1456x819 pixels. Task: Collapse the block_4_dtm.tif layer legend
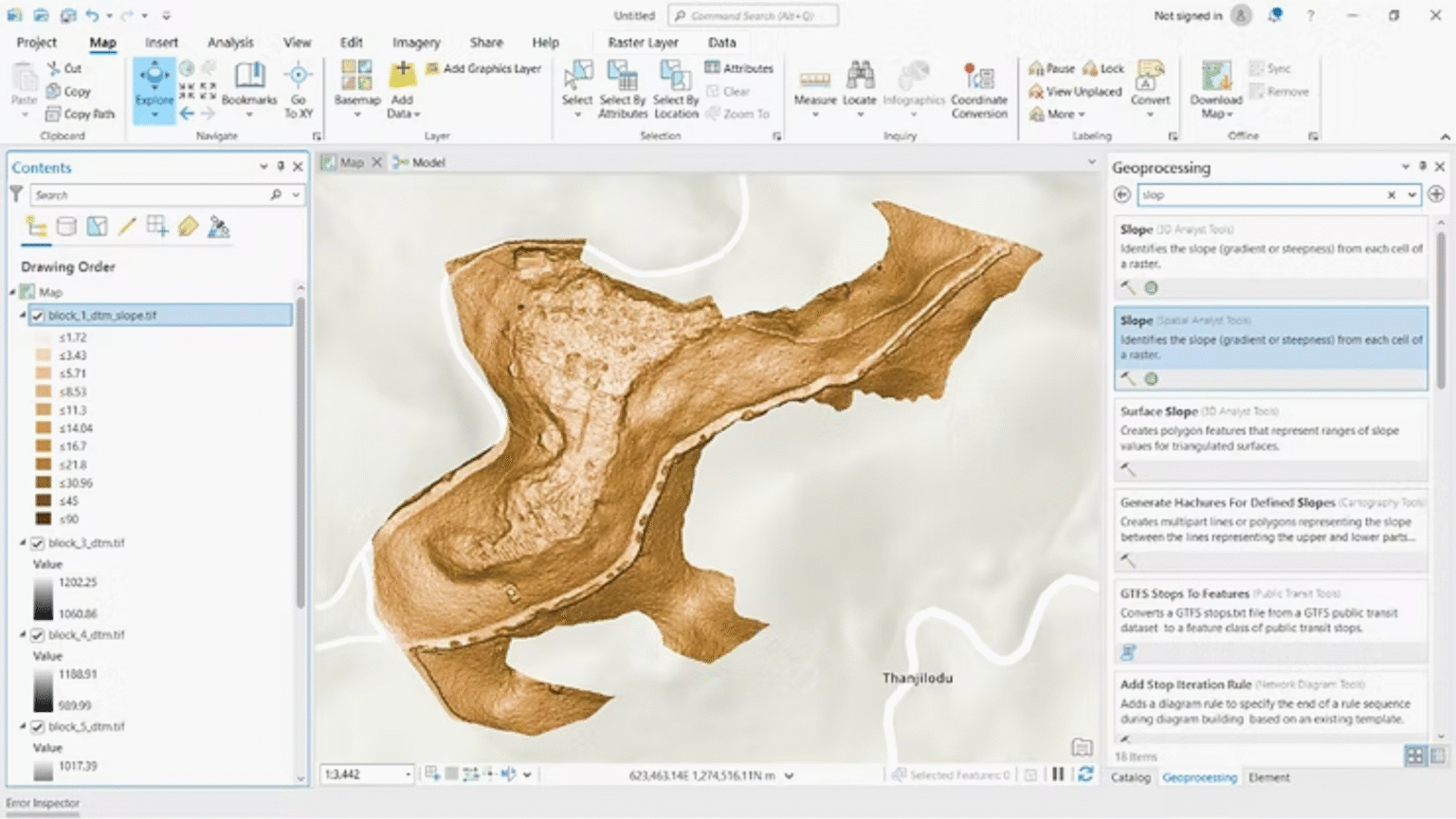[21, 635]
